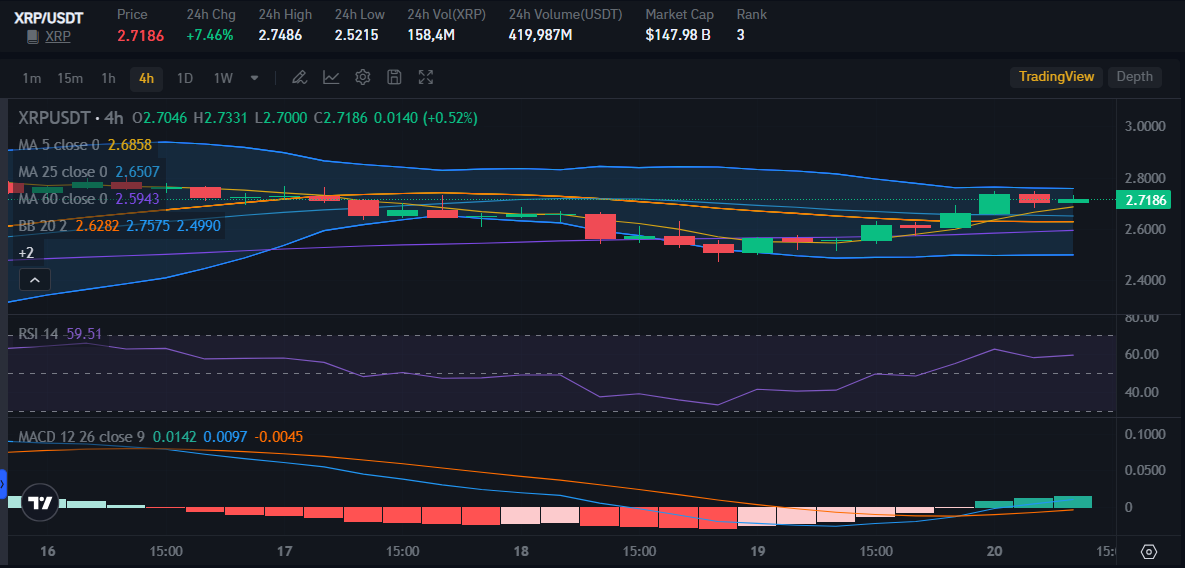Click the Rank 3 value
Viewport: 1185px width, 568px height.
pos(741,35)
